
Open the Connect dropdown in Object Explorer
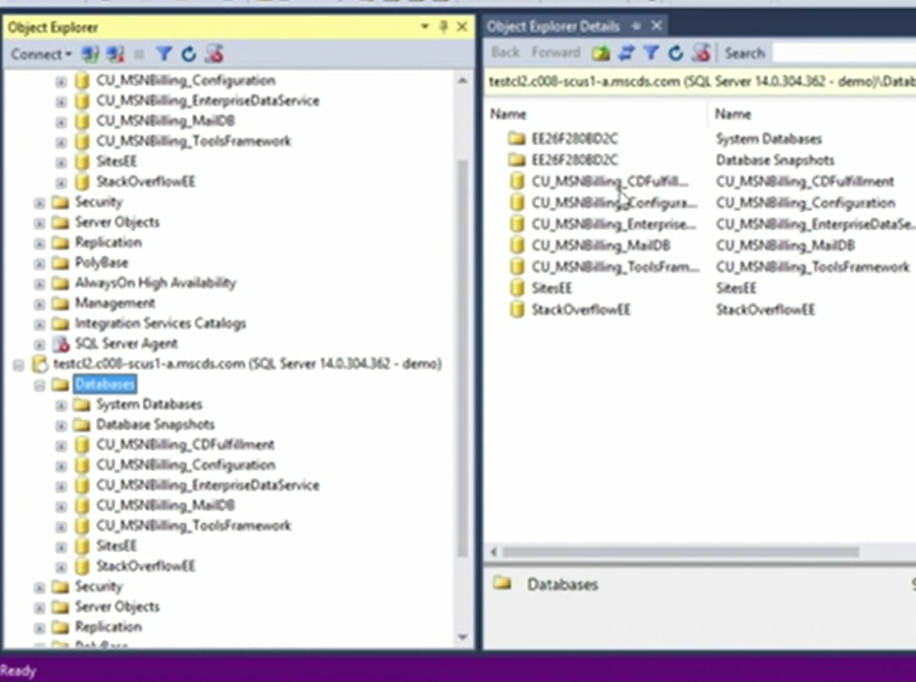41,54
